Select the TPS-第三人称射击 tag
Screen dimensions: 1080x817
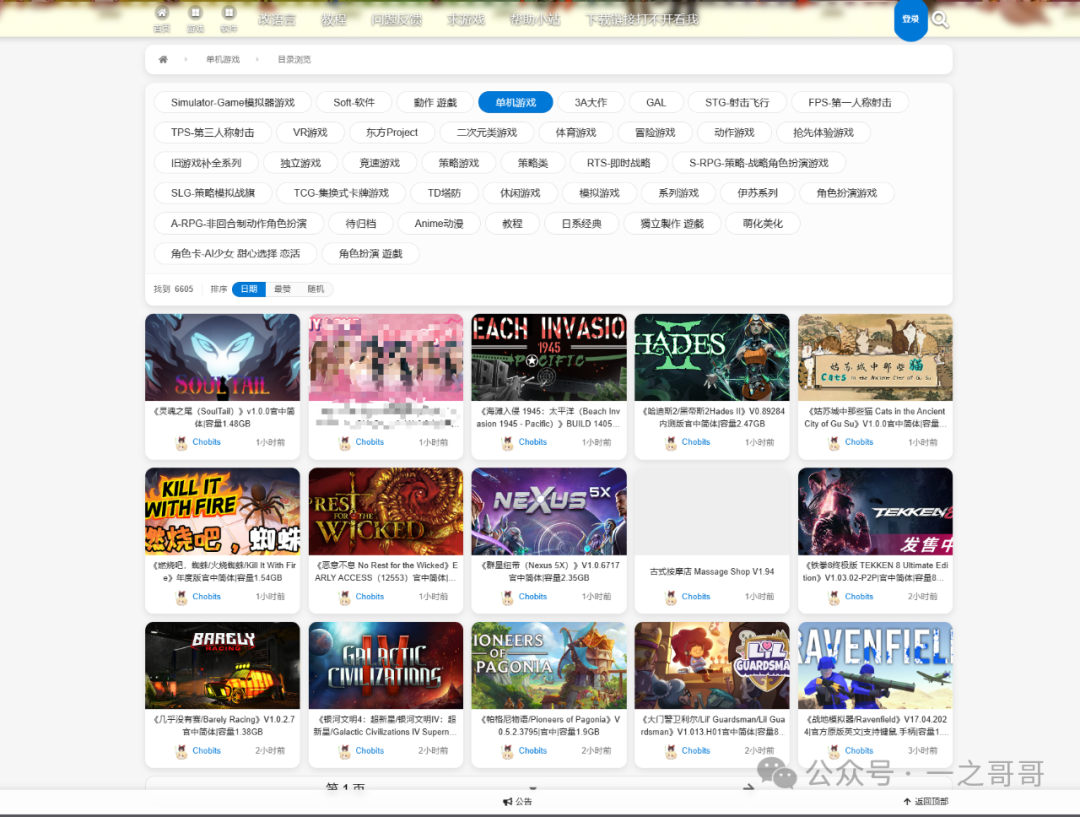click(x=213, y=133)
